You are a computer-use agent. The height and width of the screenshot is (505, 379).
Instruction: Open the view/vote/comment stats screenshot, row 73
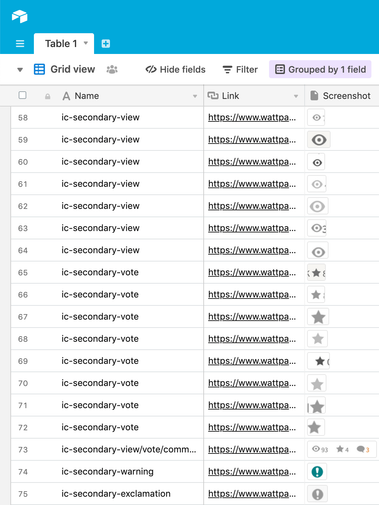(x=342, y=449)
